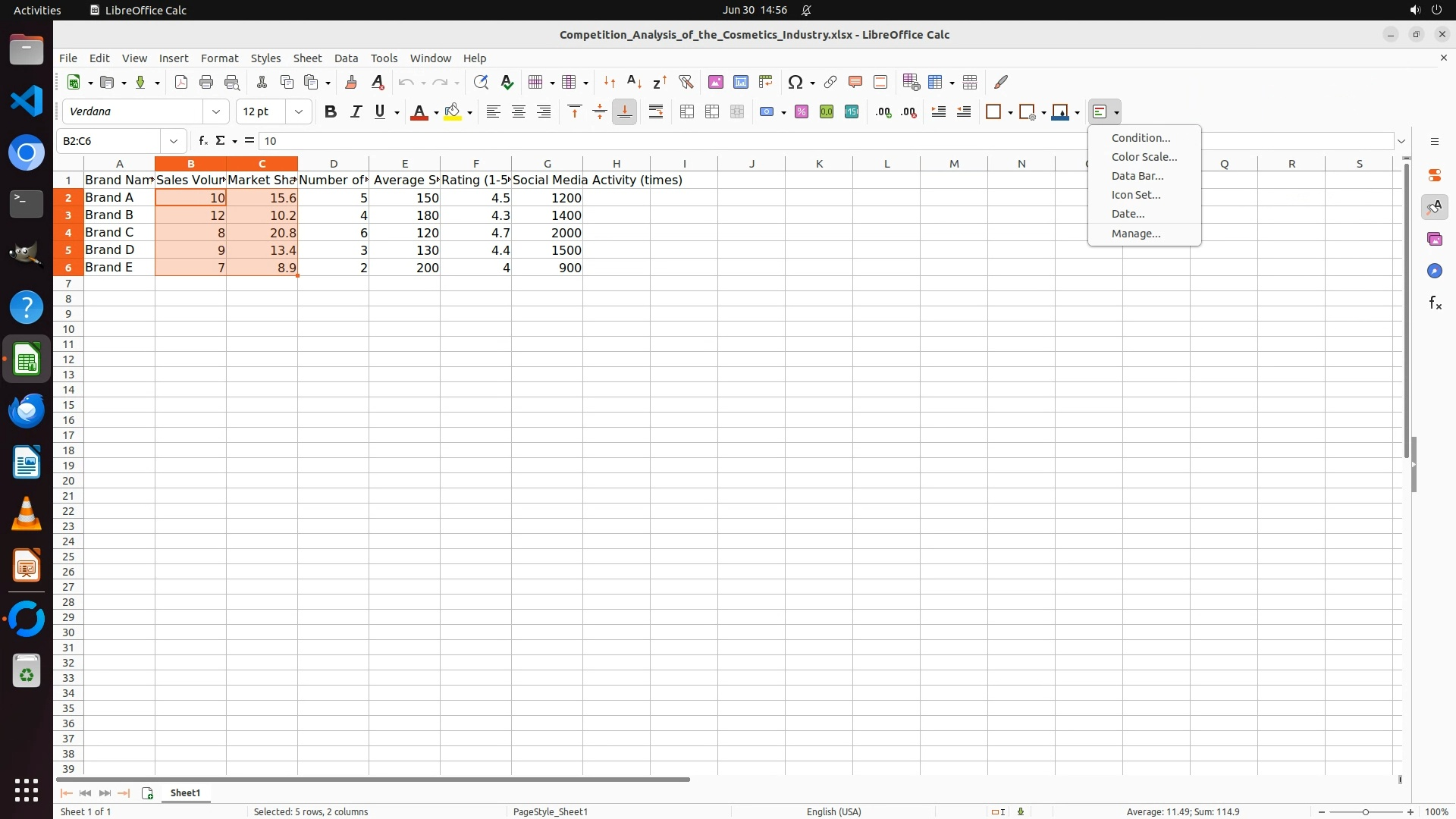Click the Sort Ascending icon

[634, 82]
